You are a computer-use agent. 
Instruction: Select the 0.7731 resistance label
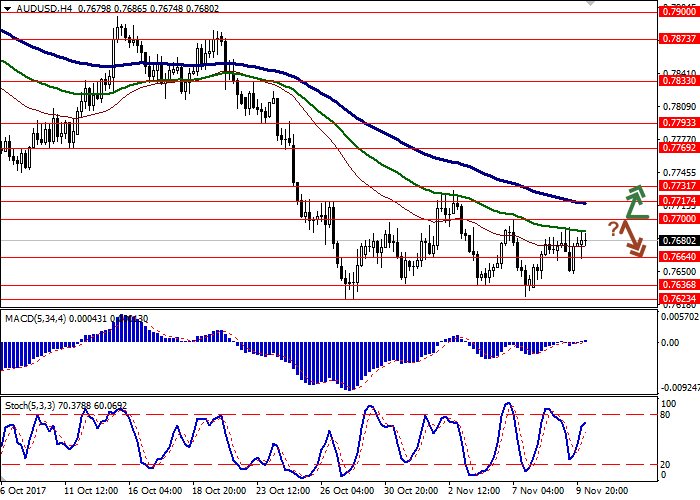pos(678,186)
